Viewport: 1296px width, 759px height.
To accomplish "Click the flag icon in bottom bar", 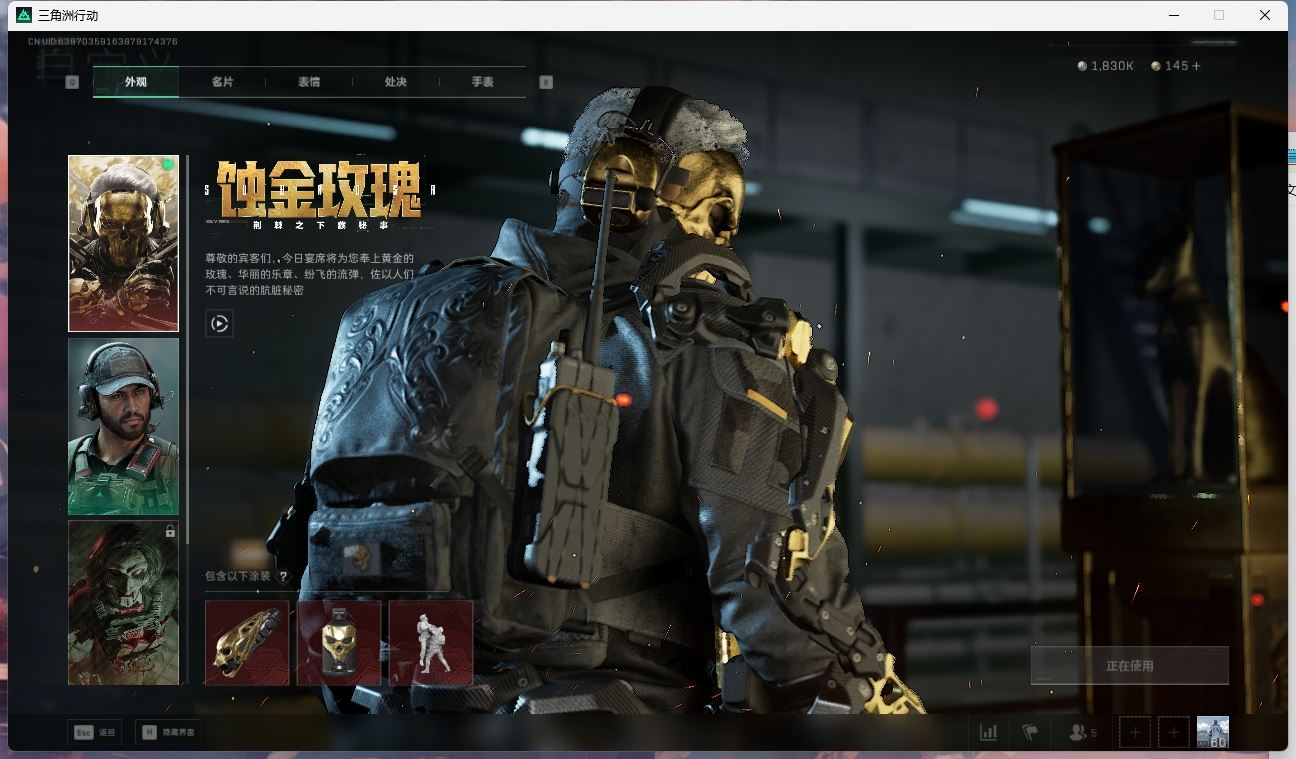I will point(1030,732).
